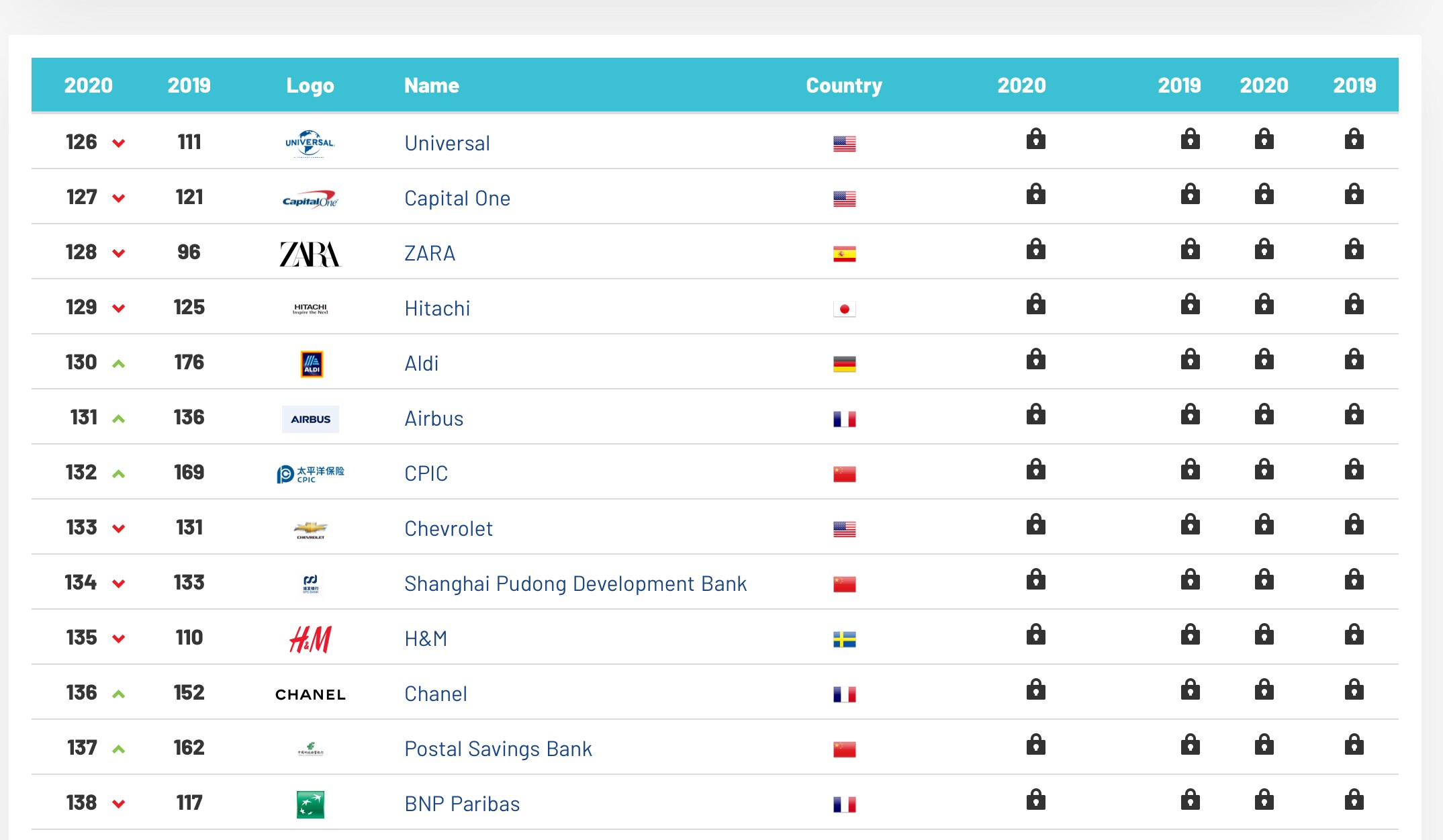Click the 2019 rank value 96 for ZARA

click(x=189, y=252)
